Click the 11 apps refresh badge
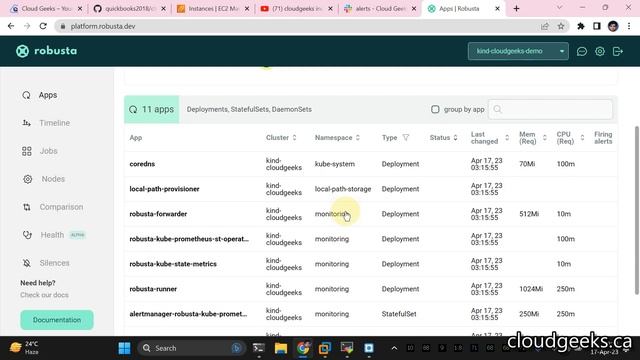Viewport: 640px width, 360px height. click(151, 109)
